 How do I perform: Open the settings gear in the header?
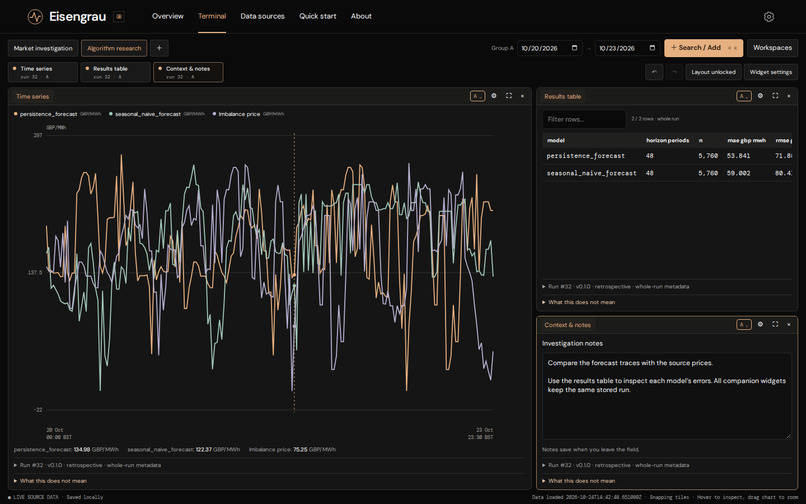tap(768, 16)
